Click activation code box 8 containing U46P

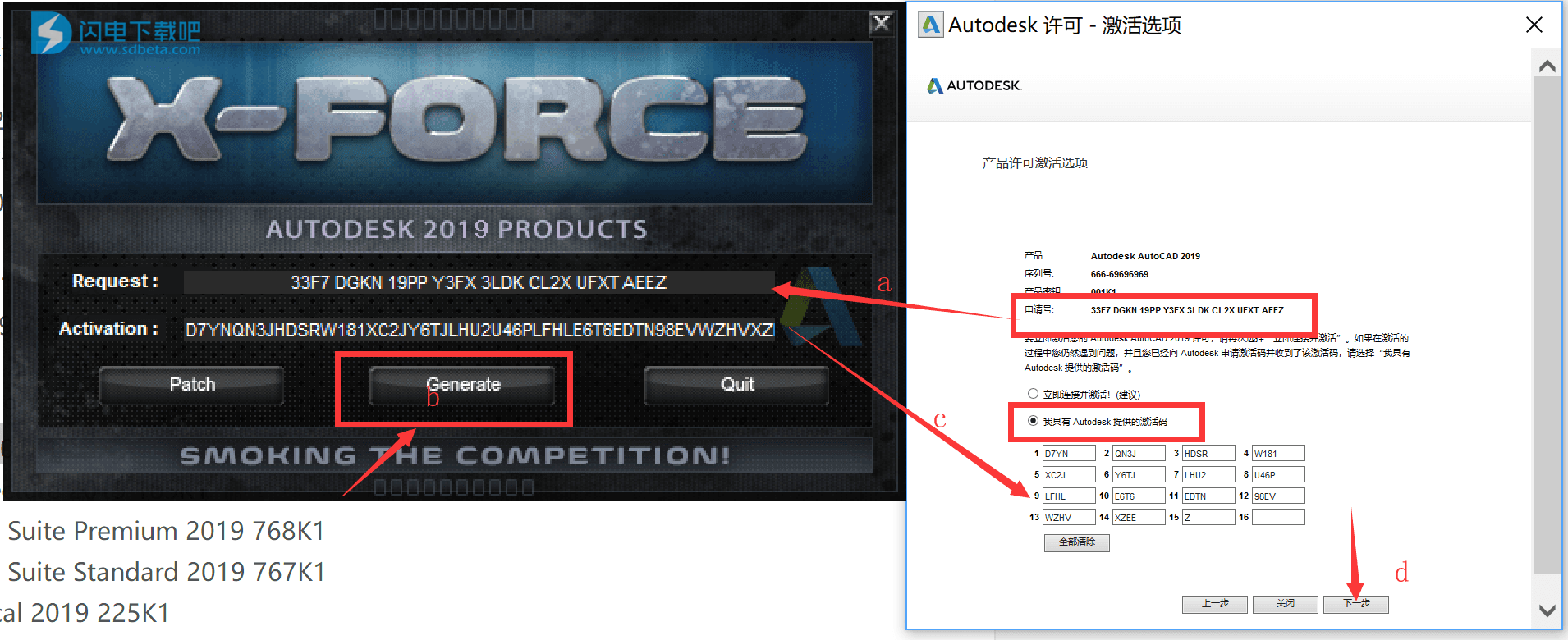click(x=1278, y=474)
